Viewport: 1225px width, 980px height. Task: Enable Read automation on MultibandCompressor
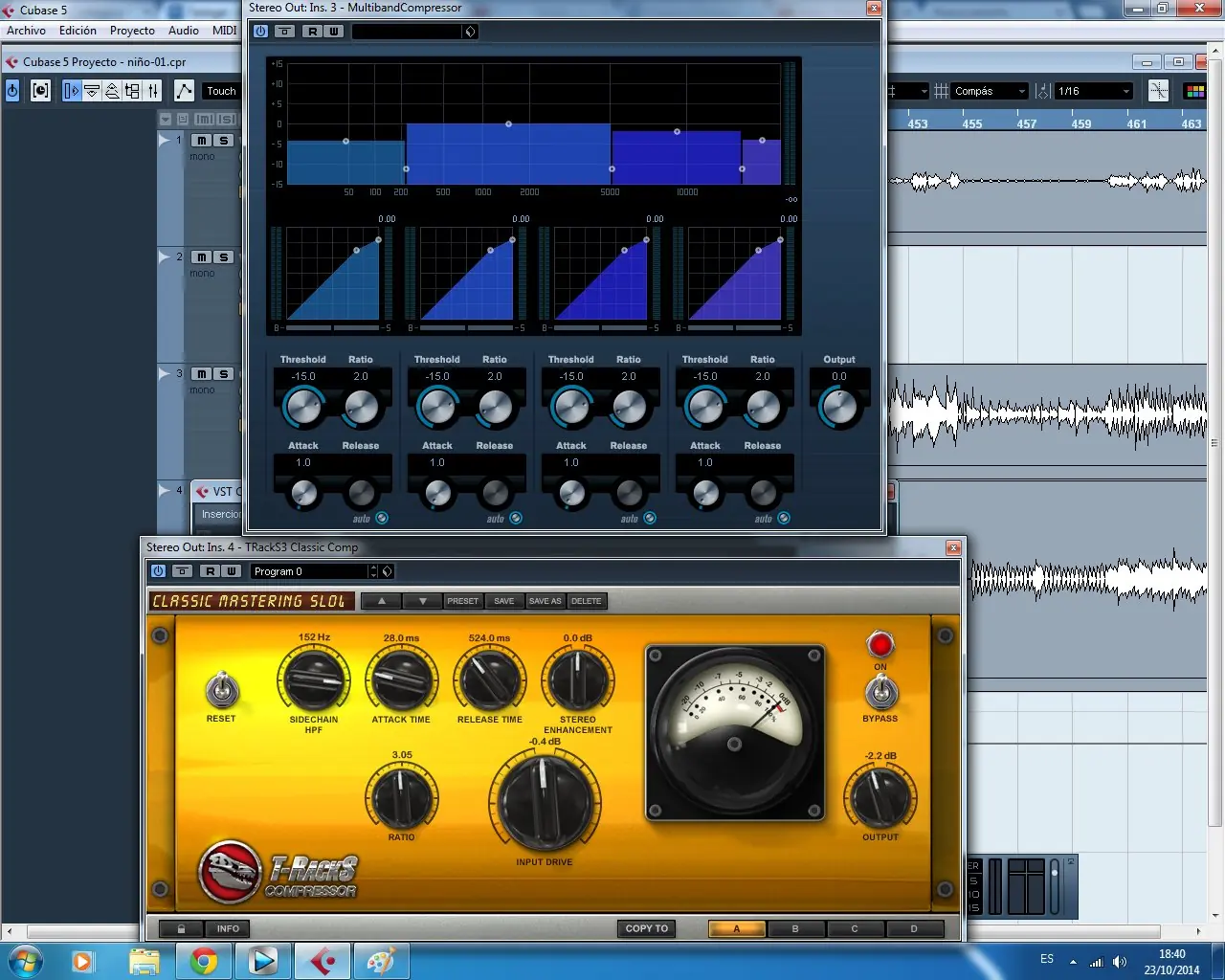[312, 32]
